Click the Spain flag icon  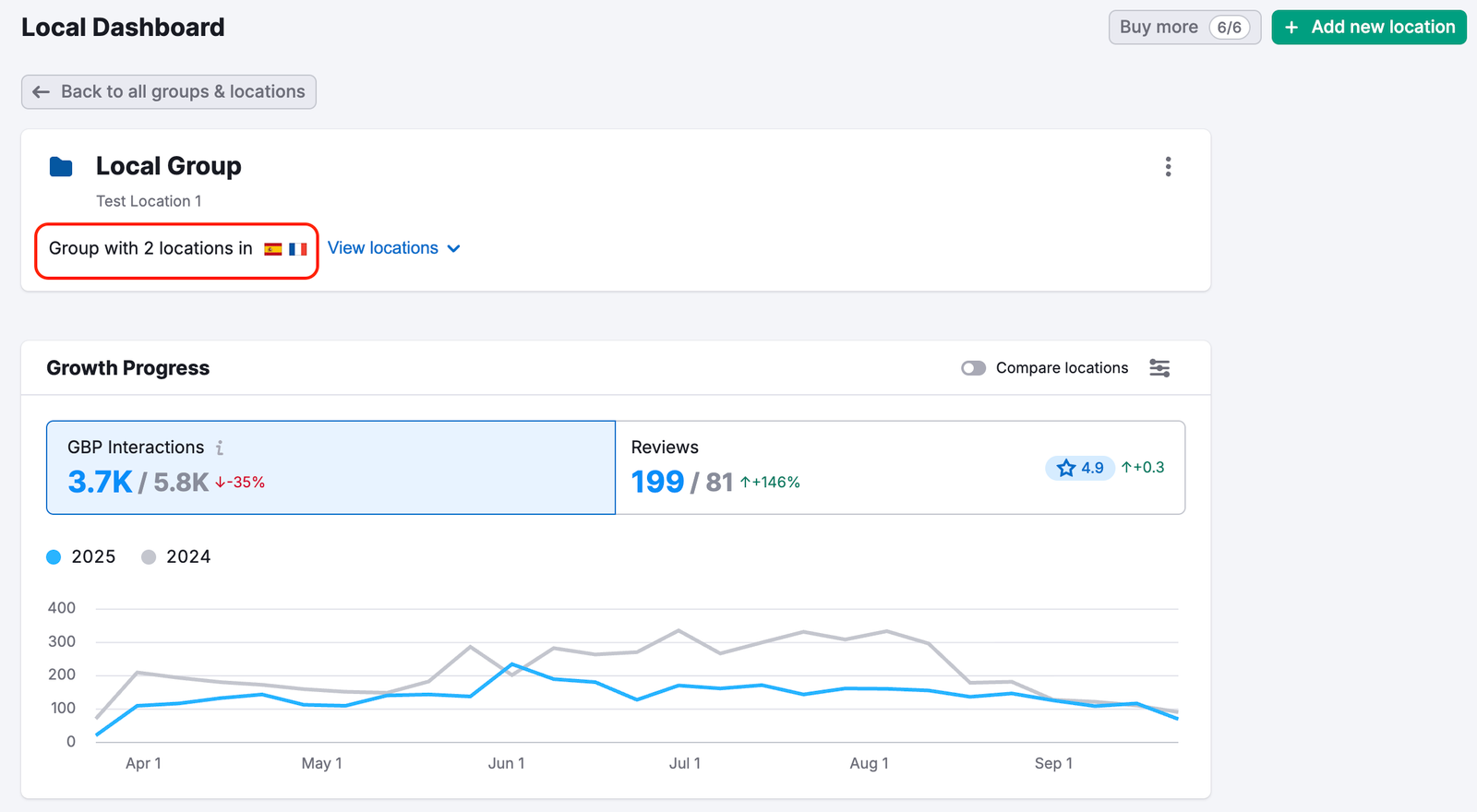273,249
